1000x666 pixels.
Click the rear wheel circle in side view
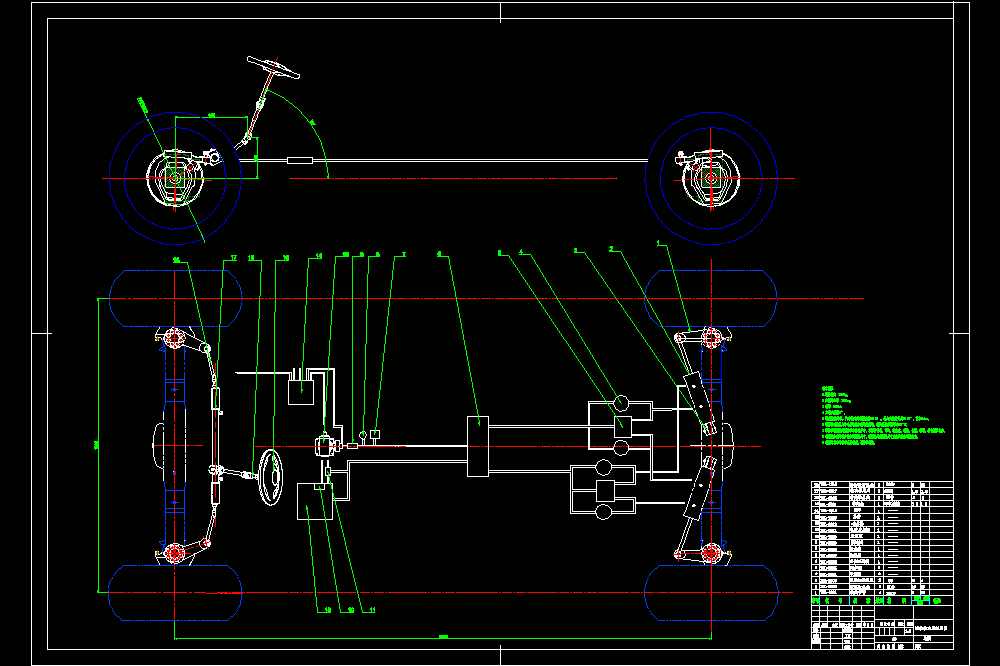pyautogui.click(x=711, y=179)
